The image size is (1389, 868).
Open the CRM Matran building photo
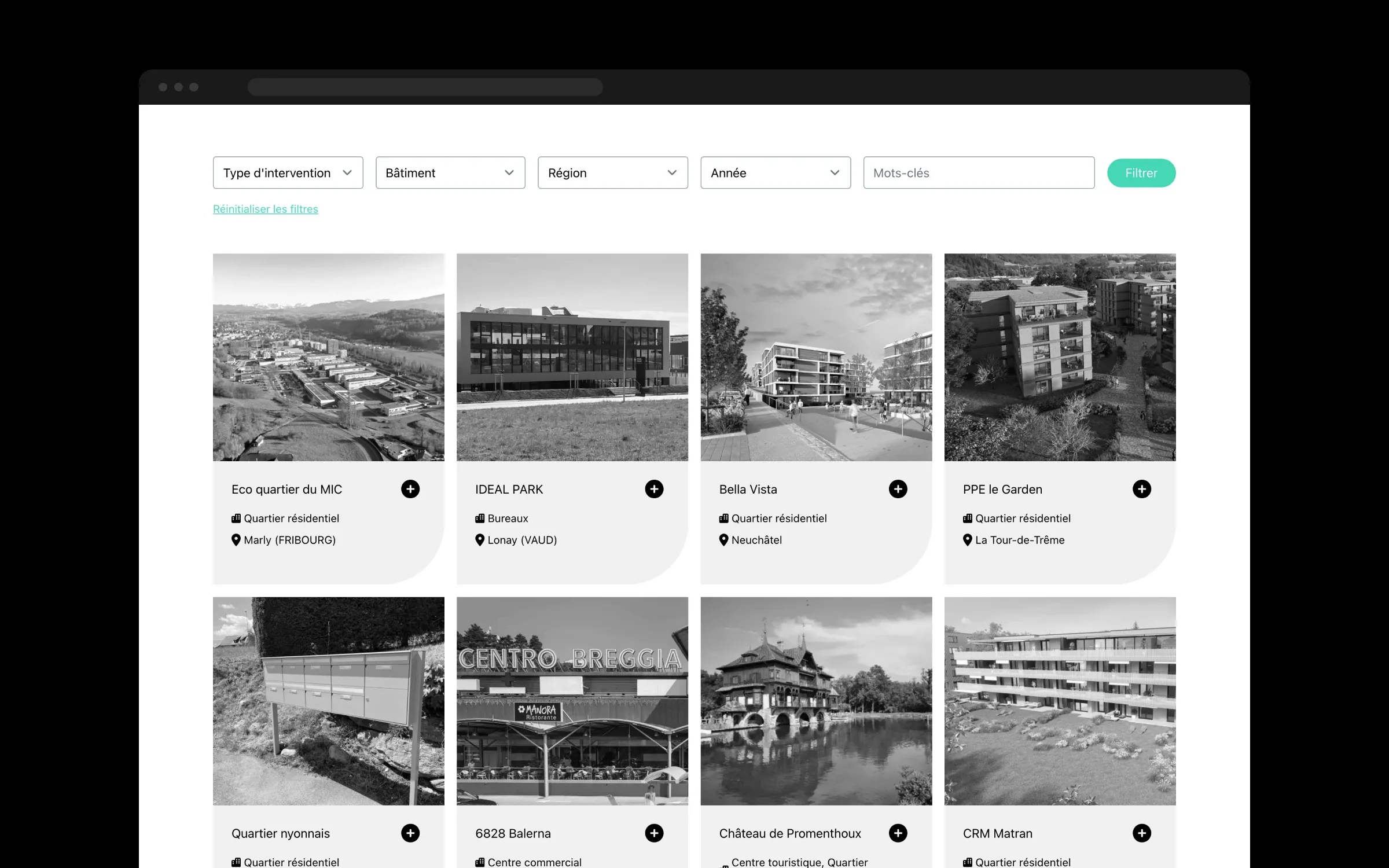pyautogui.click(x=1060, y=701)
